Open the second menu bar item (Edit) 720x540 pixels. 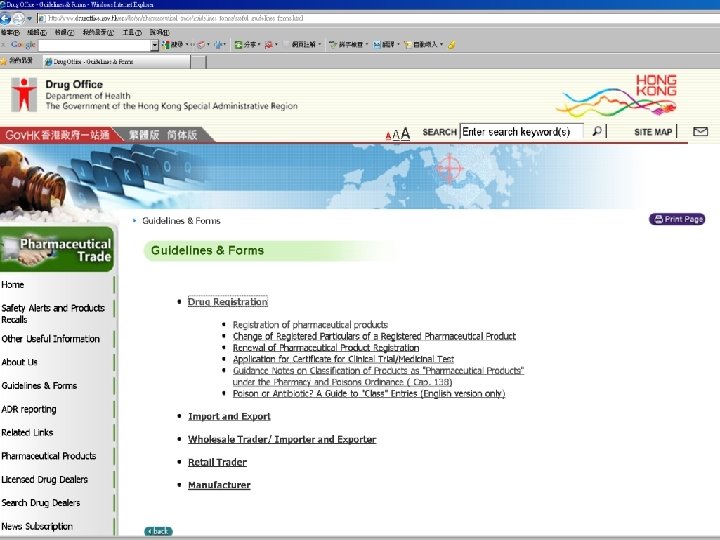[x=37, y=32]
